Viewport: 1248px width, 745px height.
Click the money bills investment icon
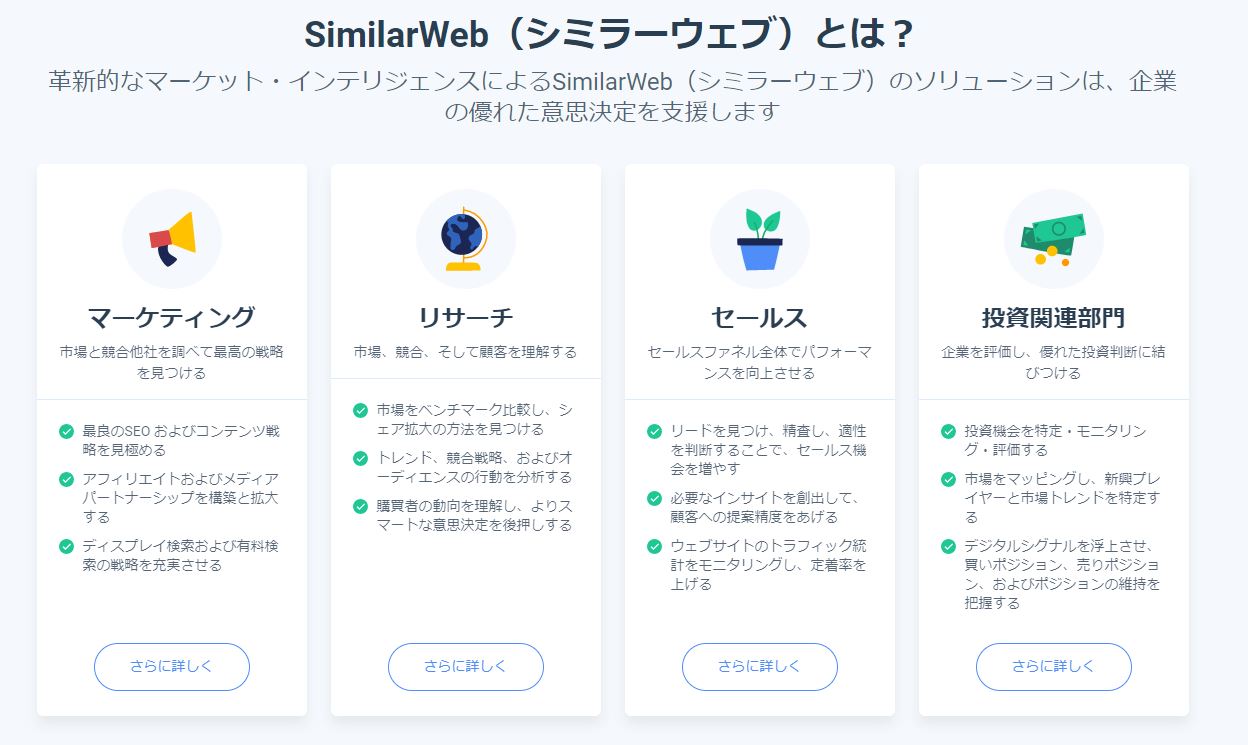point(1052,240)
